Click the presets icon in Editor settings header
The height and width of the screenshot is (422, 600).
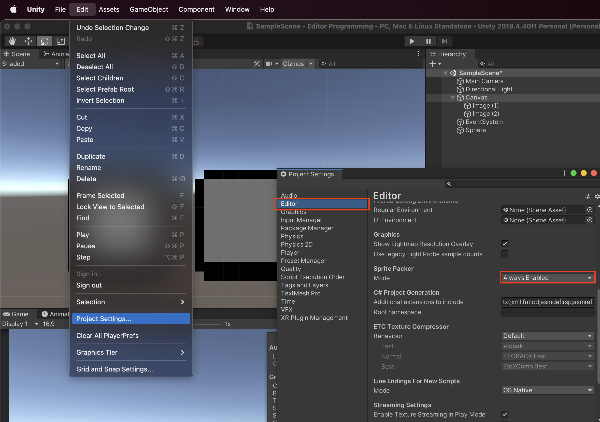(588, 197)
